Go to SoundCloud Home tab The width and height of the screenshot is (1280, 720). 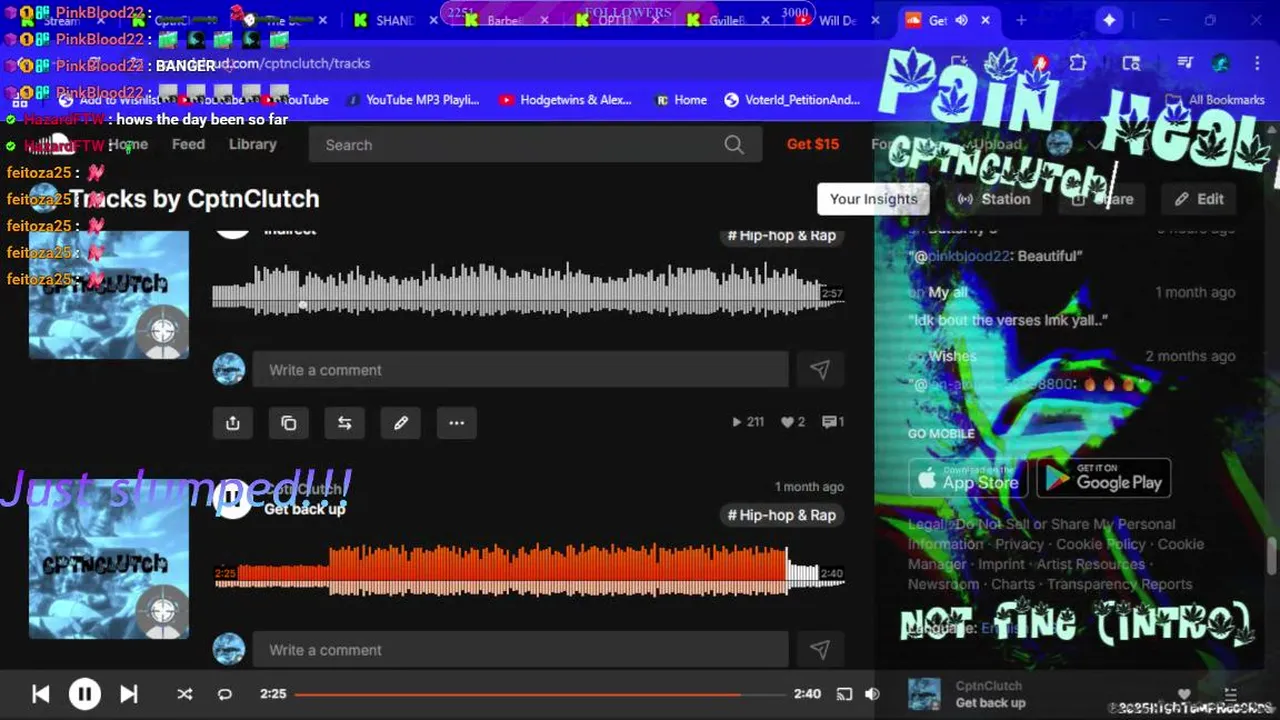click(128, 144)
